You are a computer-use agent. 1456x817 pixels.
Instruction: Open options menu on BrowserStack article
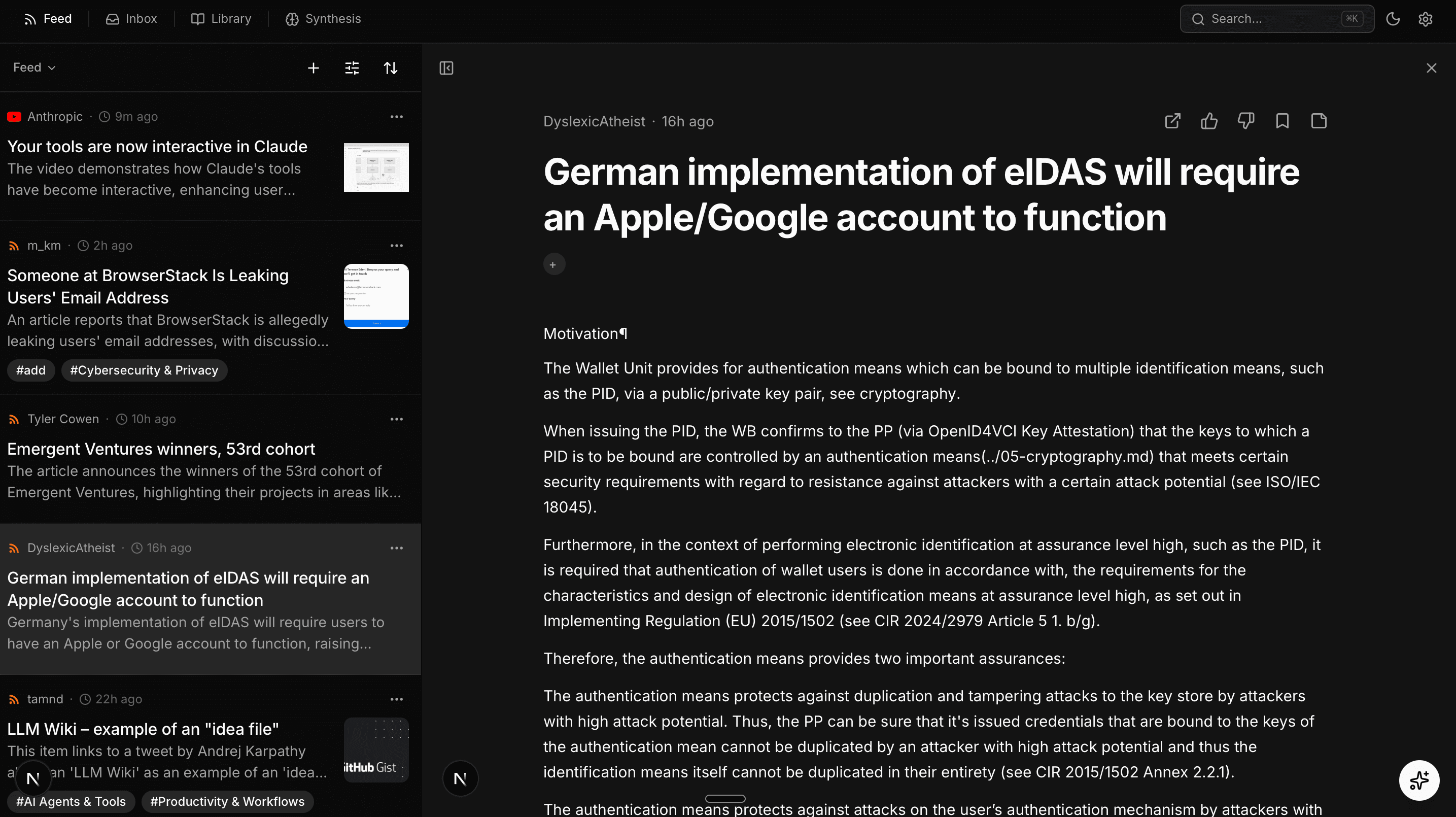(396, 246)
